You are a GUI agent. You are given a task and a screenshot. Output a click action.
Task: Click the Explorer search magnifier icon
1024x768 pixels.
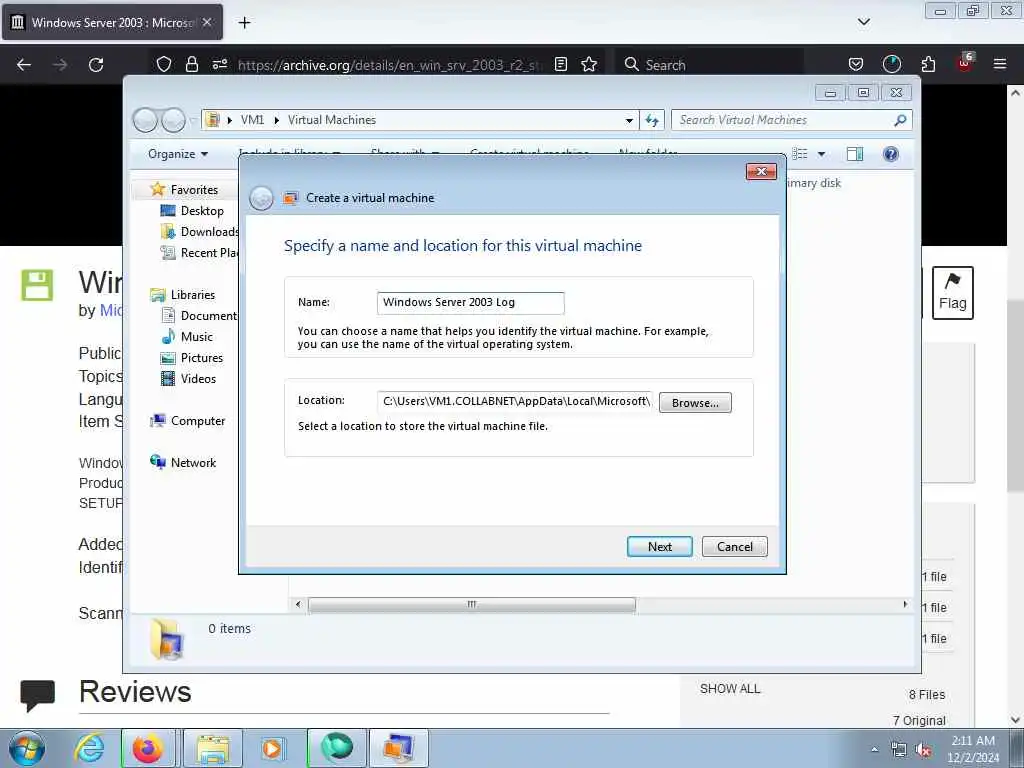pyautogui.click(x=901, y=120)
